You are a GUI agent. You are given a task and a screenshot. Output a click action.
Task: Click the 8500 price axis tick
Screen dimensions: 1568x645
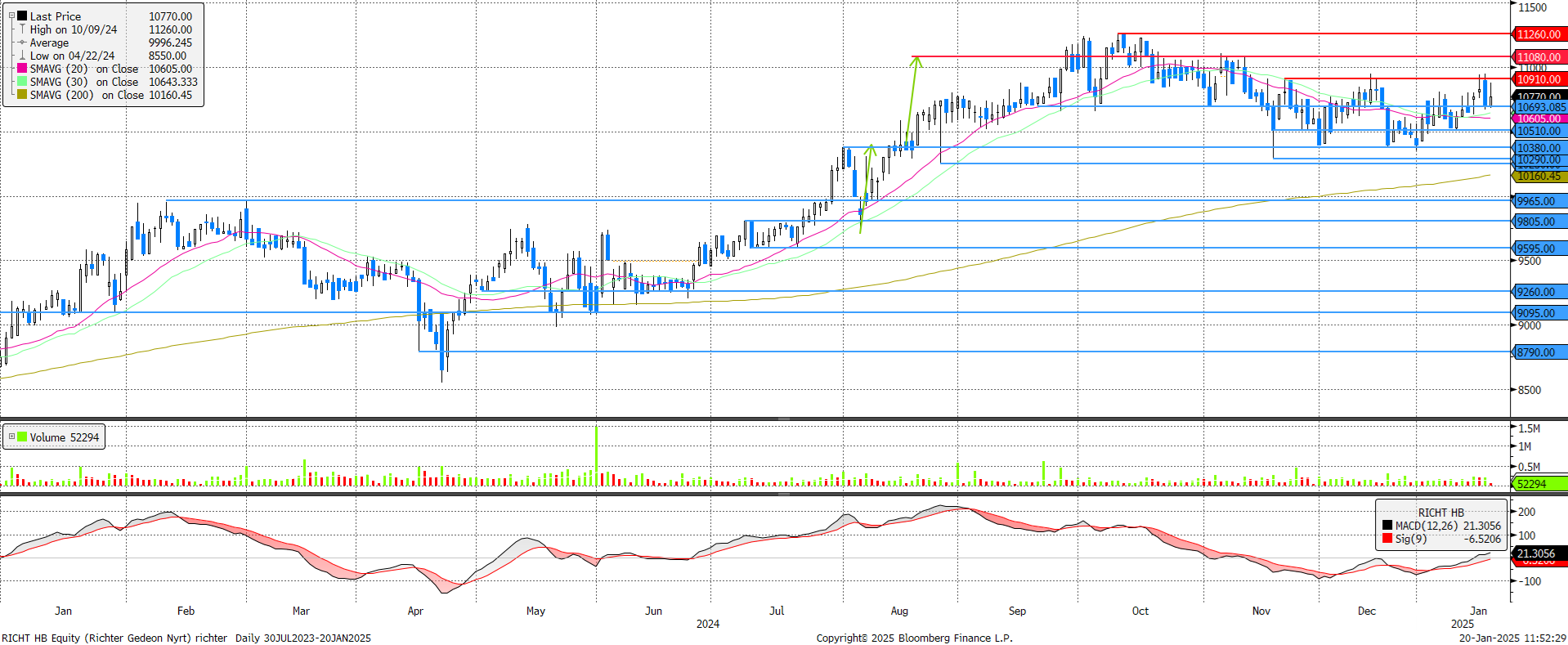click(x=1530, y=390)
